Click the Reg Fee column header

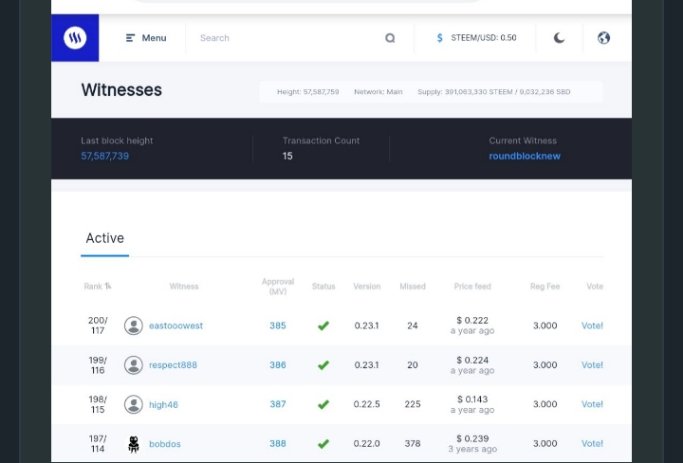click(x=545, y=286)
